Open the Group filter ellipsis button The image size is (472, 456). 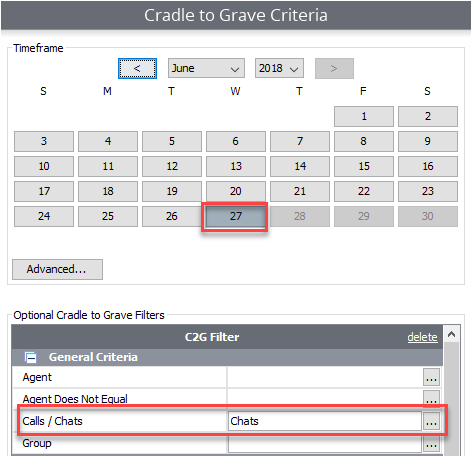(x=431, y=444)
